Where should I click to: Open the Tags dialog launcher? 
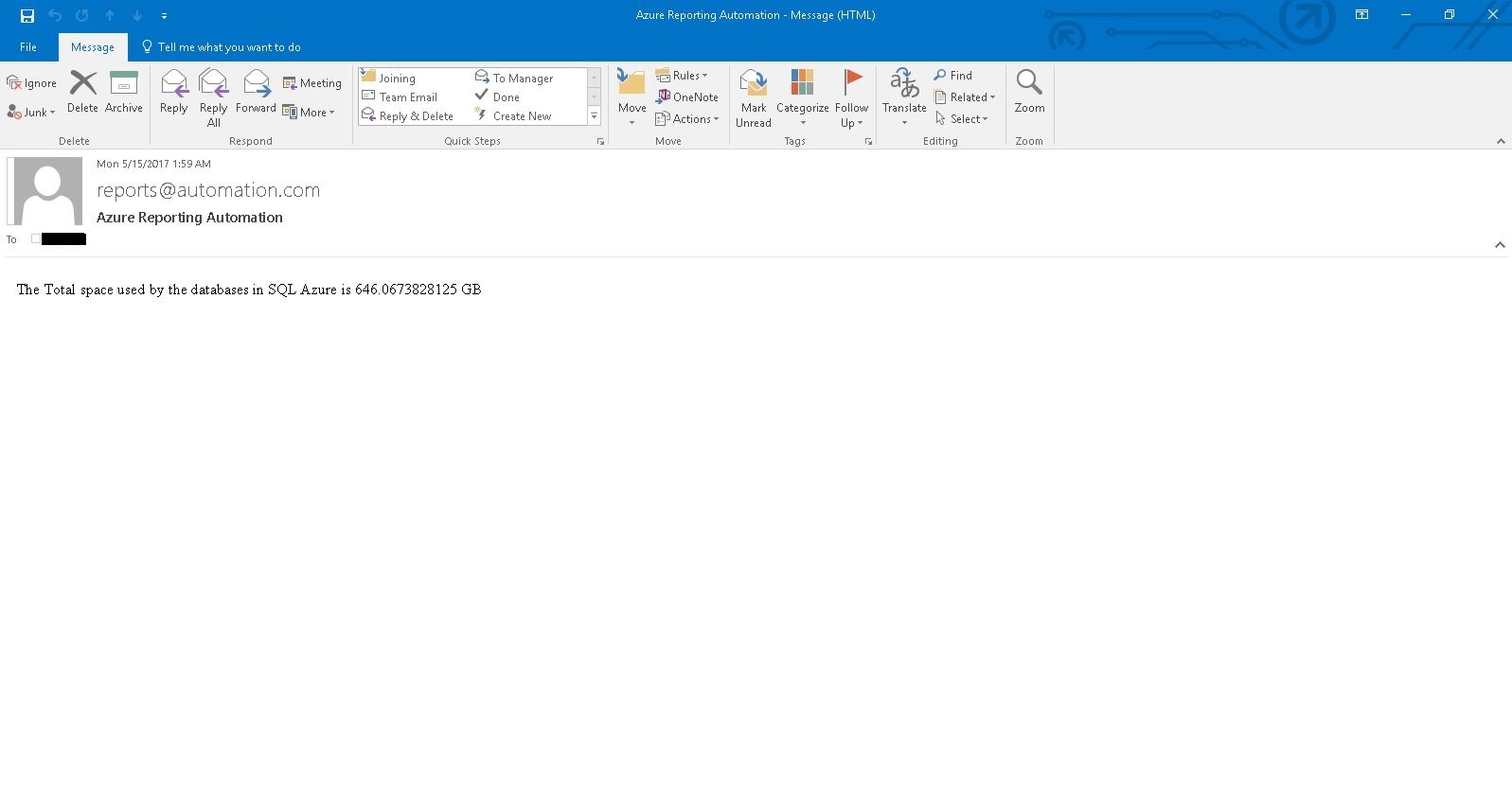click(868, 141)
